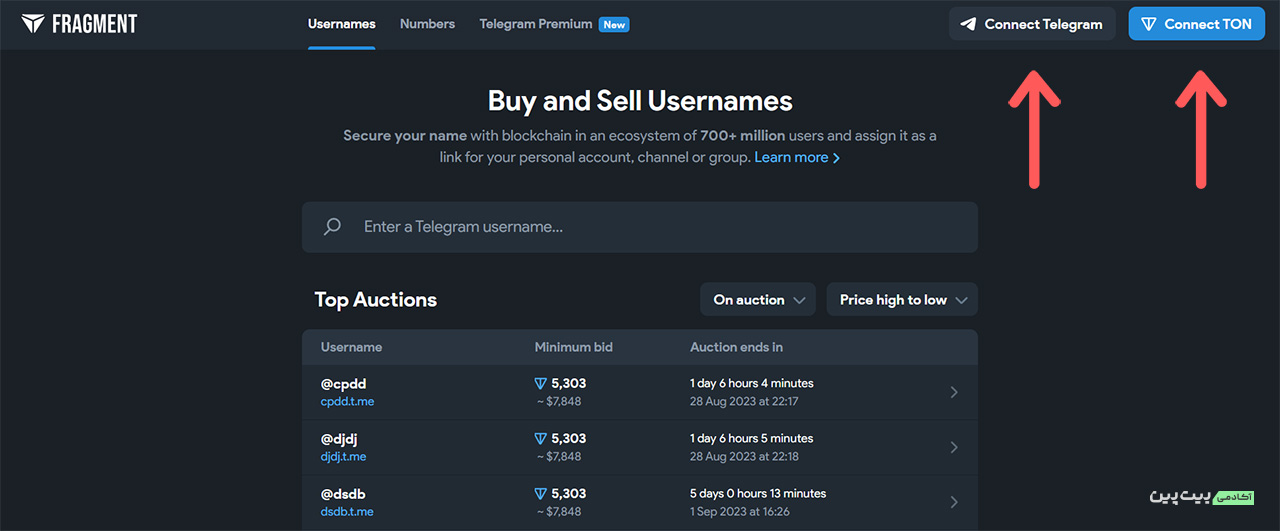
Task: Click the Connect Telegram button
Action: pos(1032,24)
